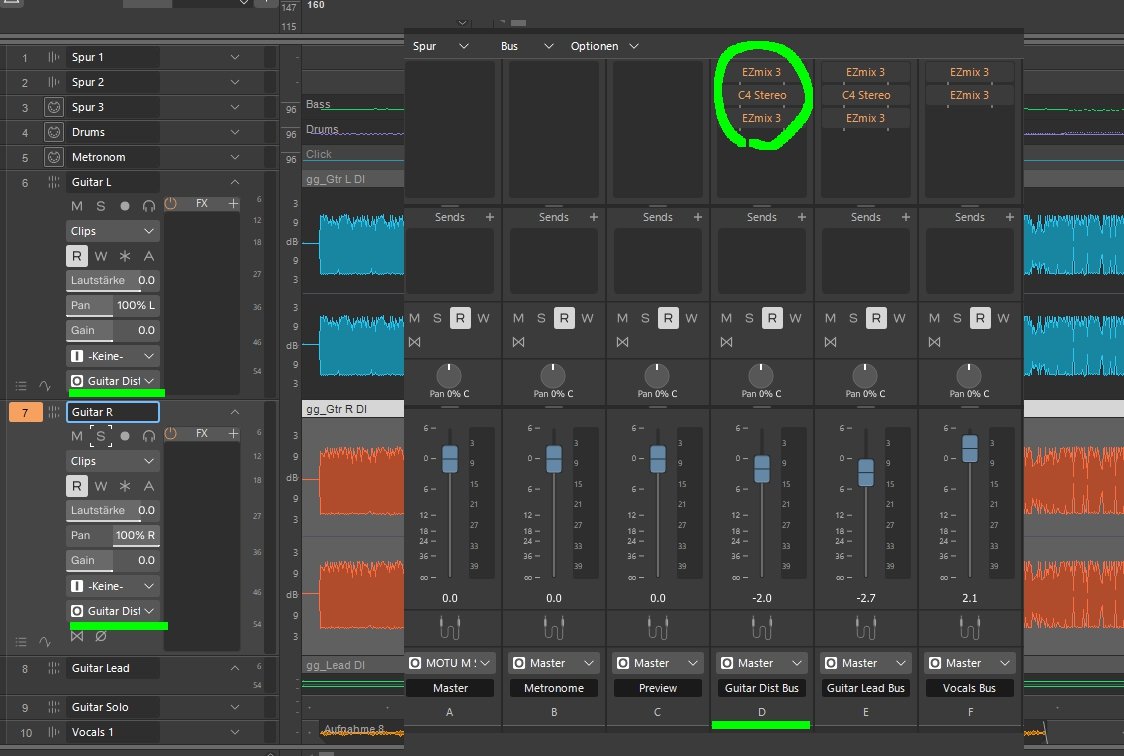Collapse the Guitar R track
1124x756 pixels.
(x=235, y=412)
